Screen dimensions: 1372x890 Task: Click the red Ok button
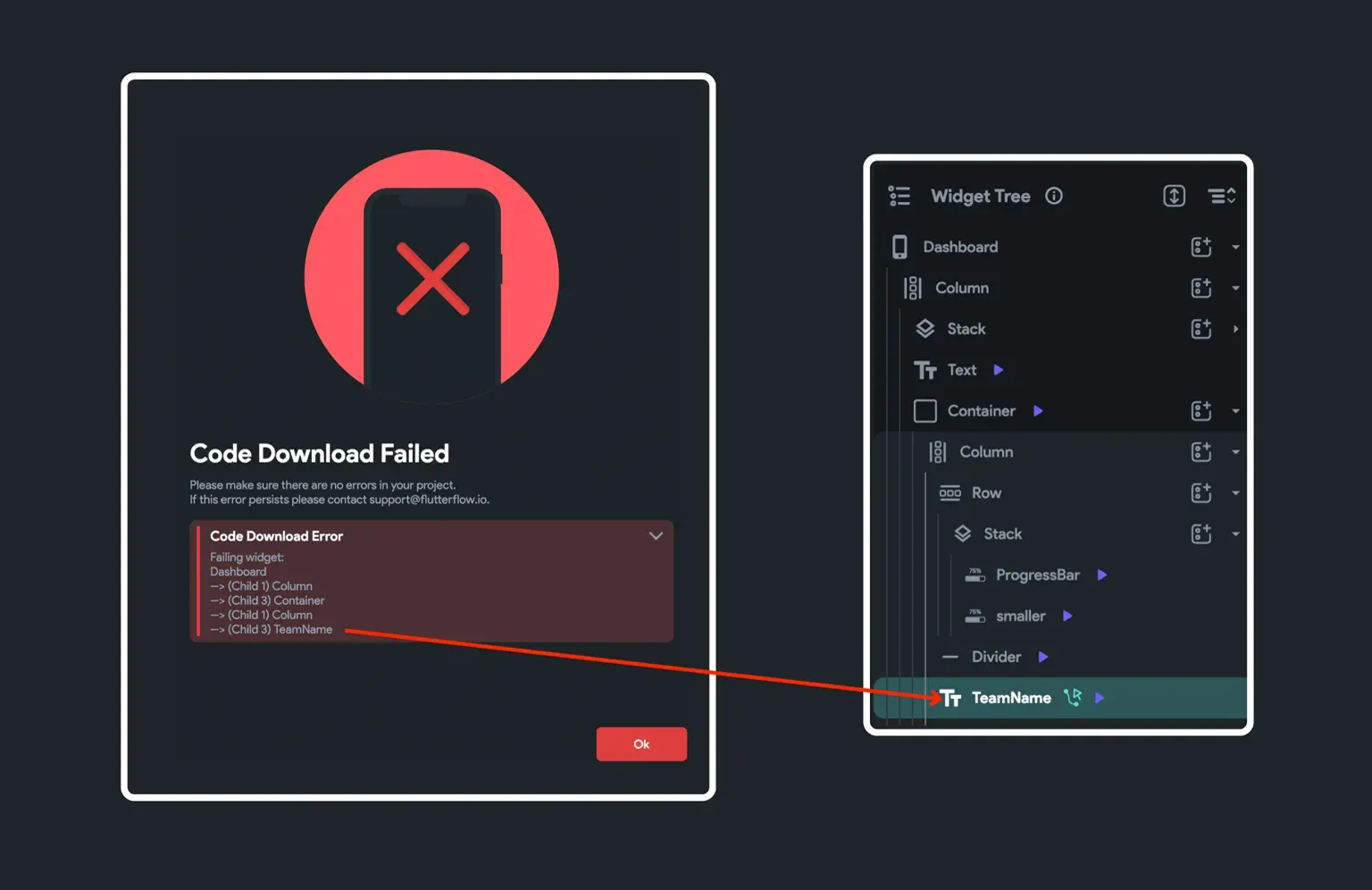(641, 744)
